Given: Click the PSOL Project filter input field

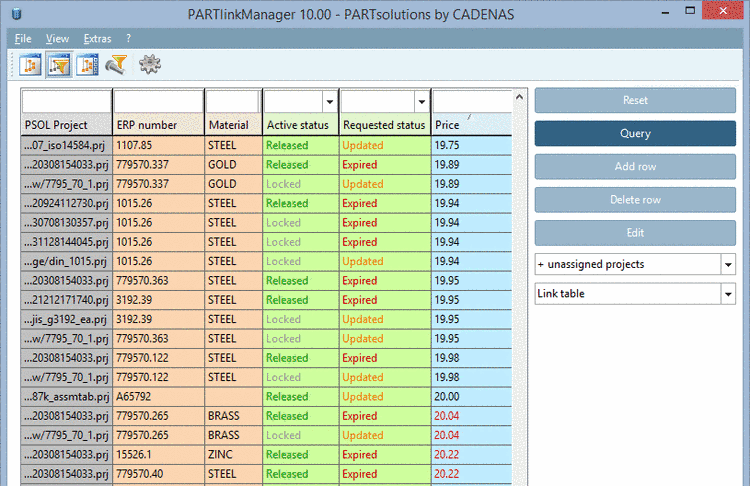Looking at the screenshot, I should [x=66, y=101].
